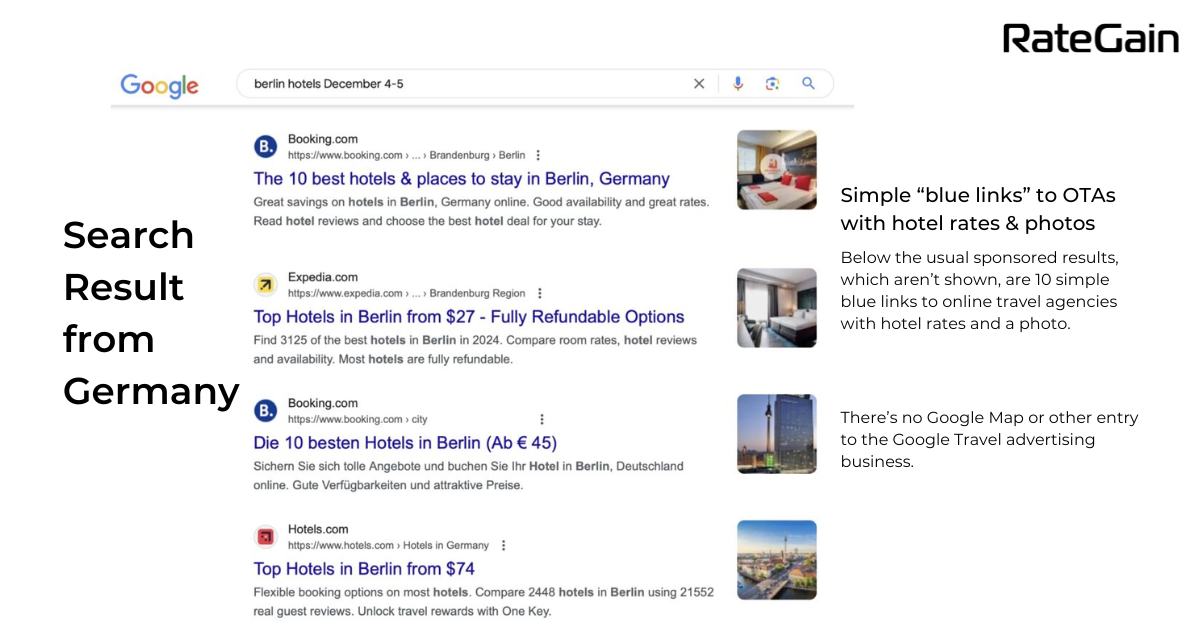
Task: Open the three-dot menu next to Hotels.com result
Action: tap(503, 545)
